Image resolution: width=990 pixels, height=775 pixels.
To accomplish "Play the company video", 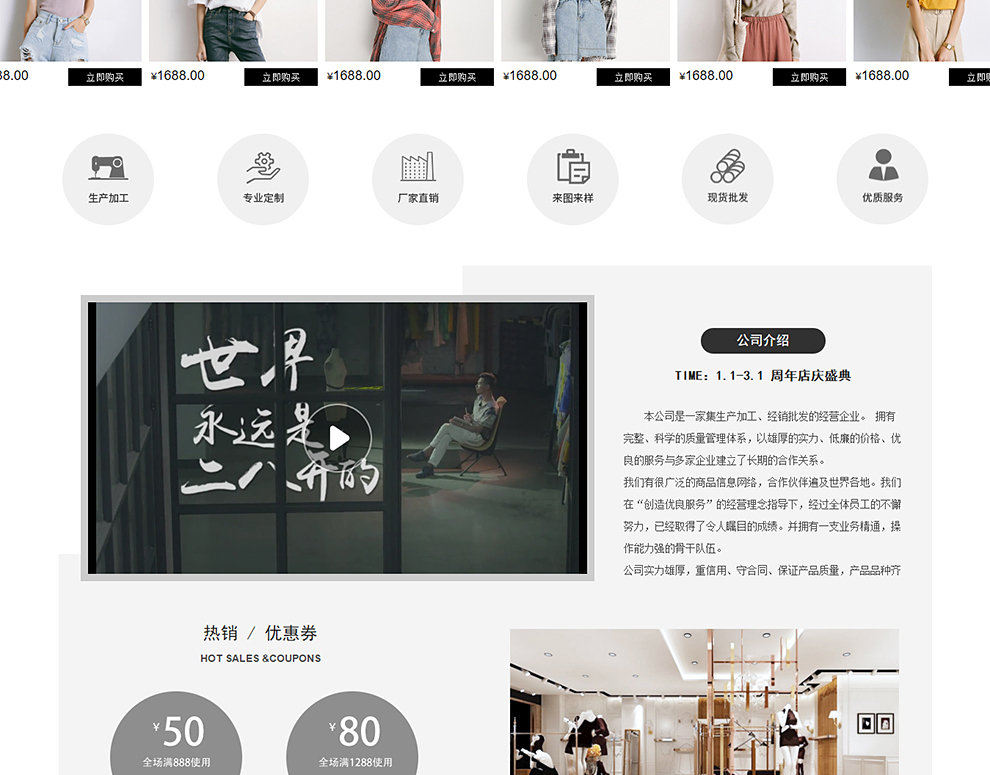I will [x=338, y=438].
